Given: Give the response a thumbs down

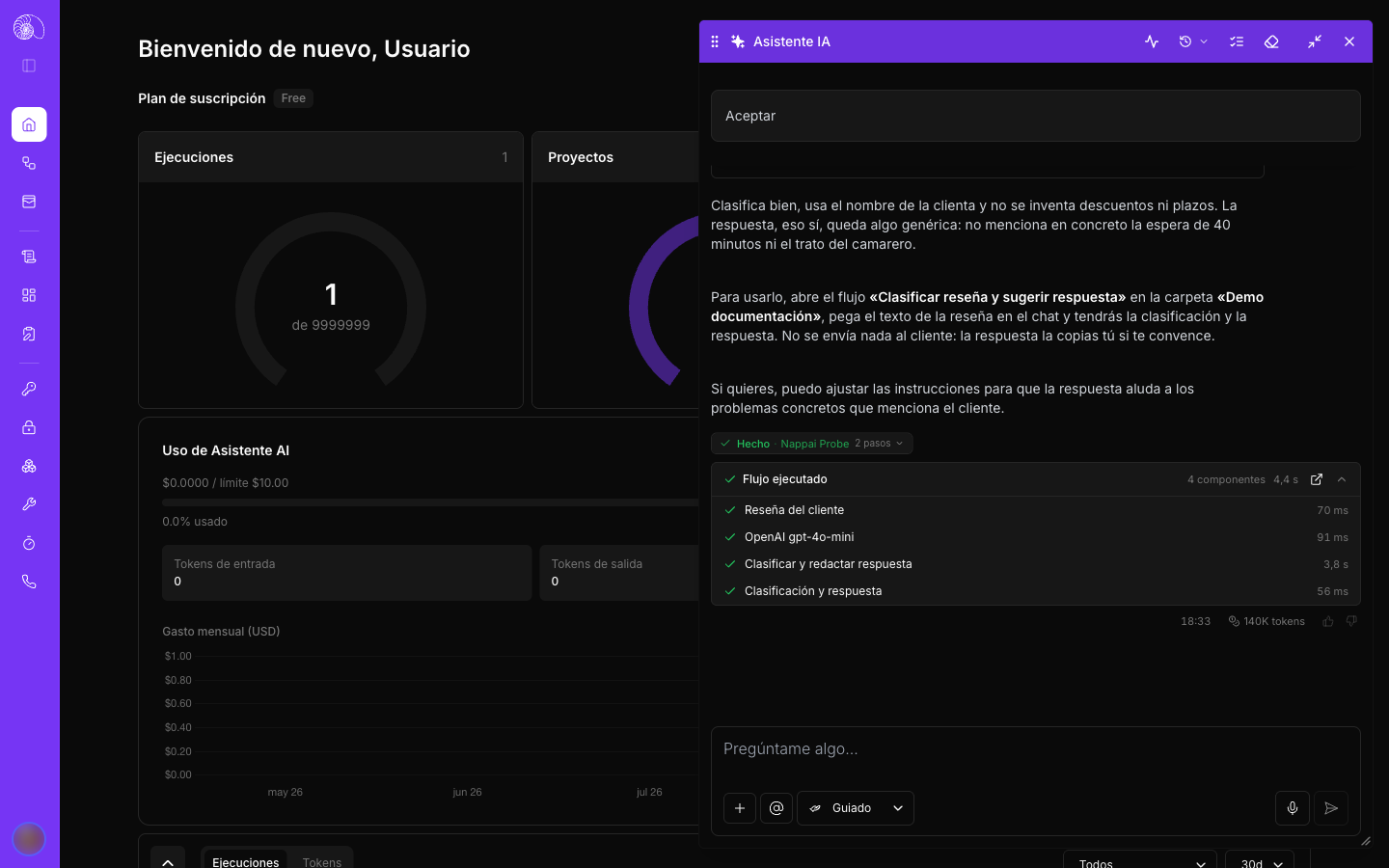Looking at the screenshot, I should 1351,621.
